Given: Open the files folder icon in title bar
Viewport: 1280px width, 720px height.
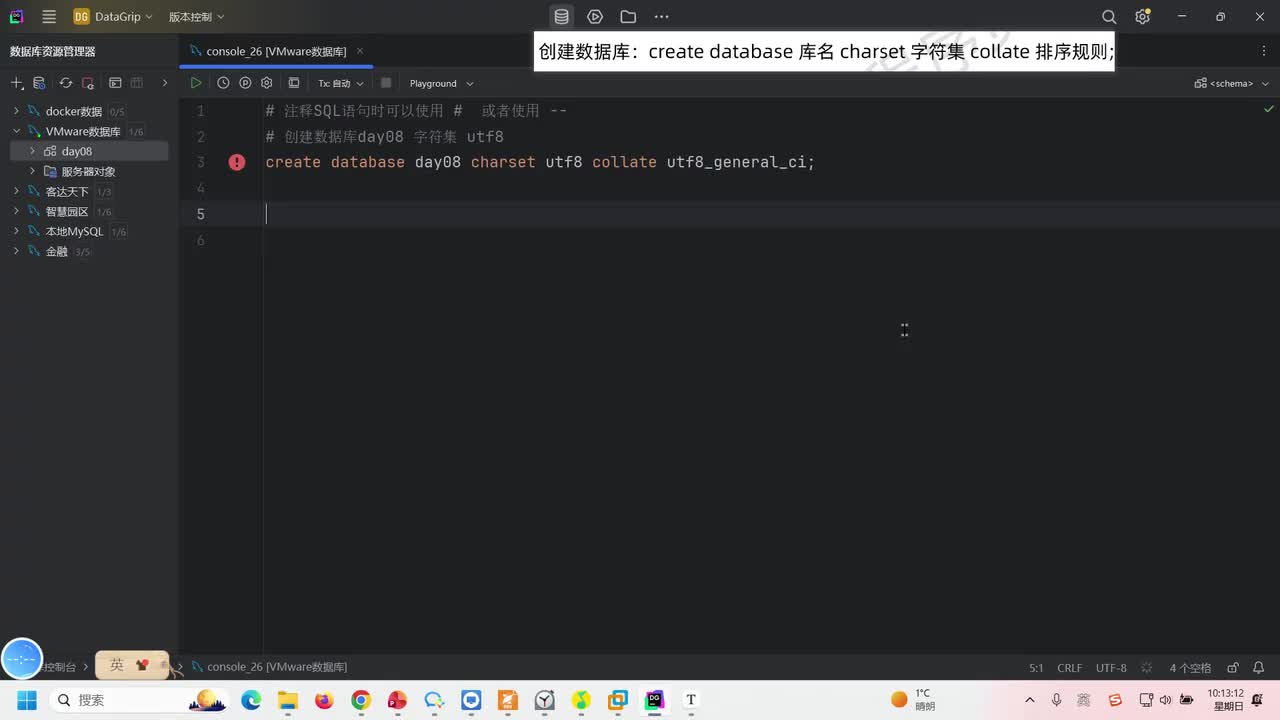Looking at the screenshot, I should pos(628,17).
